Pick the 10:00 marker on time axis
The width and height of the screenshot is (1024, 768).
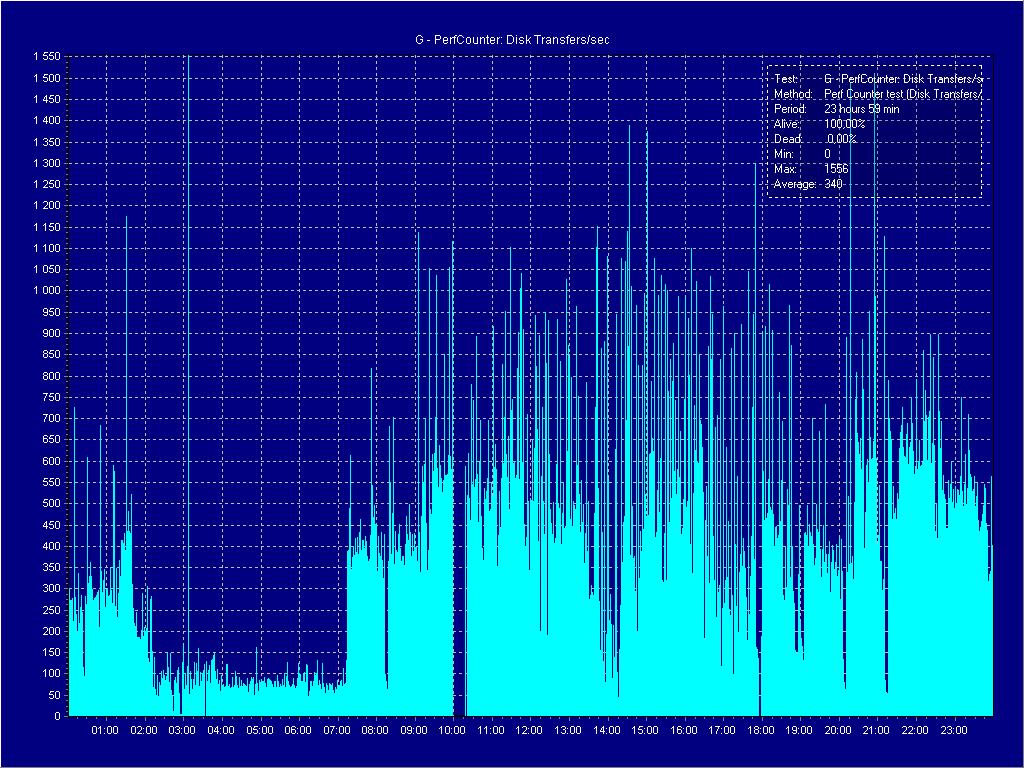452,731
